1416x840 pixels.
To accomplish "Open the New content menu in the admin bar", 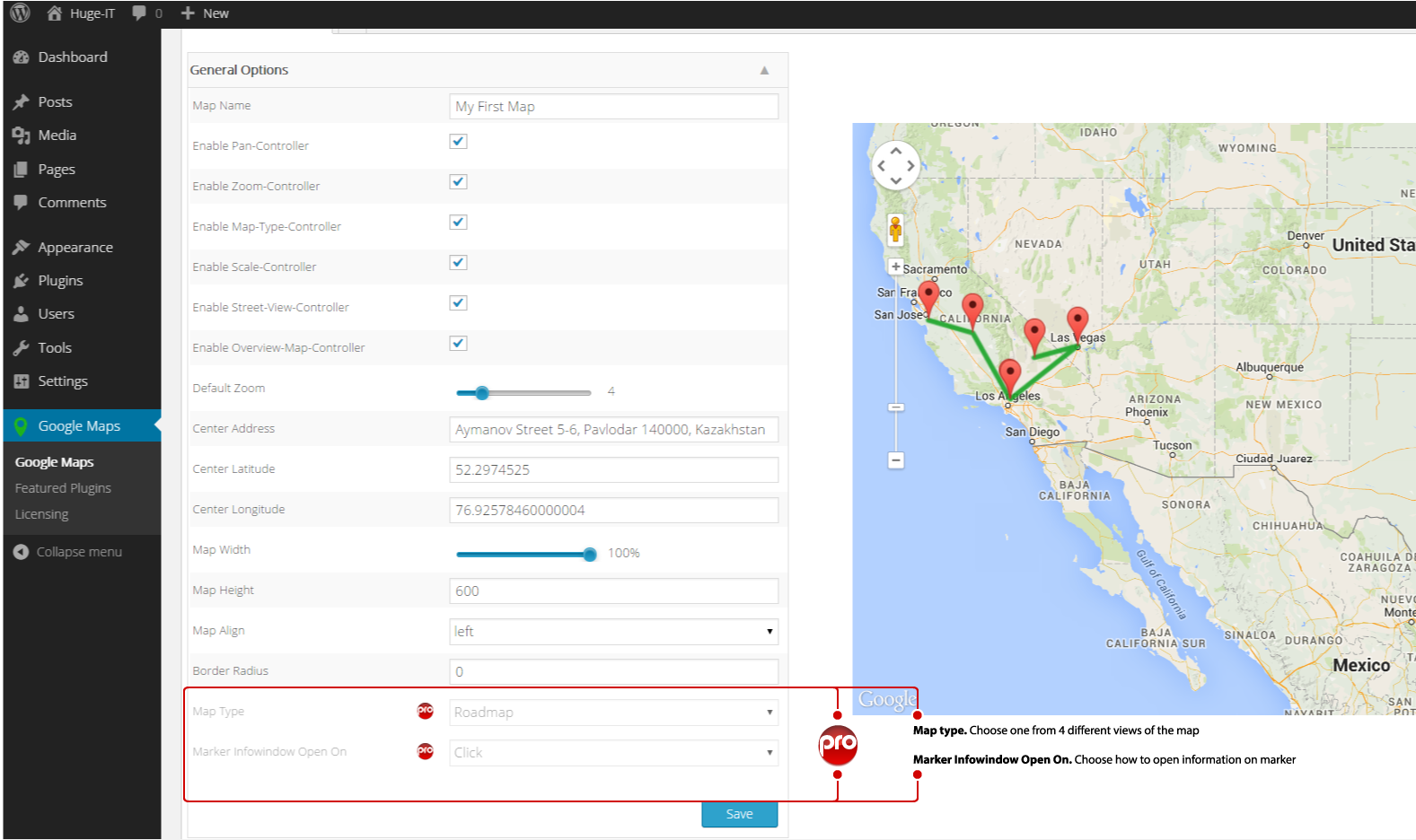I will point(205,13).
